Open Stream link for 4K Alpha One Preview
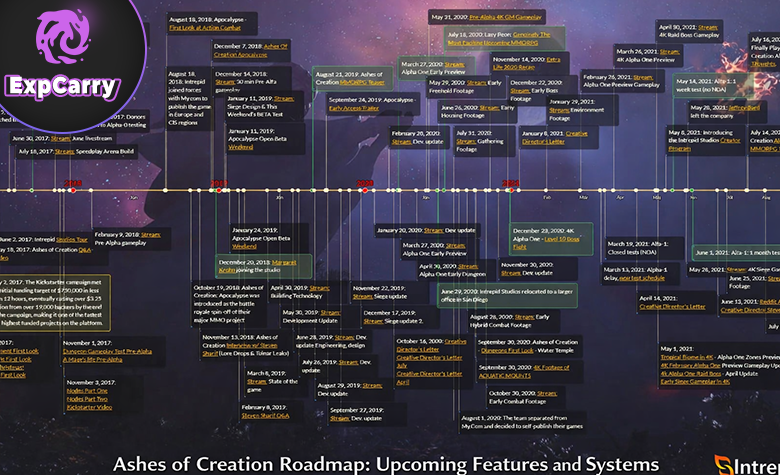The height and width of the screenshot is (475, 780). 670,51
